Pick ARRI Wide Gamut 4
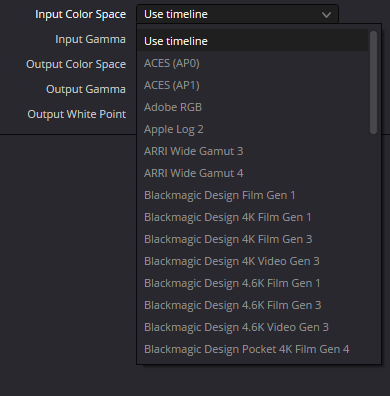This screenshot has width=390, height=396. (252, 173)
